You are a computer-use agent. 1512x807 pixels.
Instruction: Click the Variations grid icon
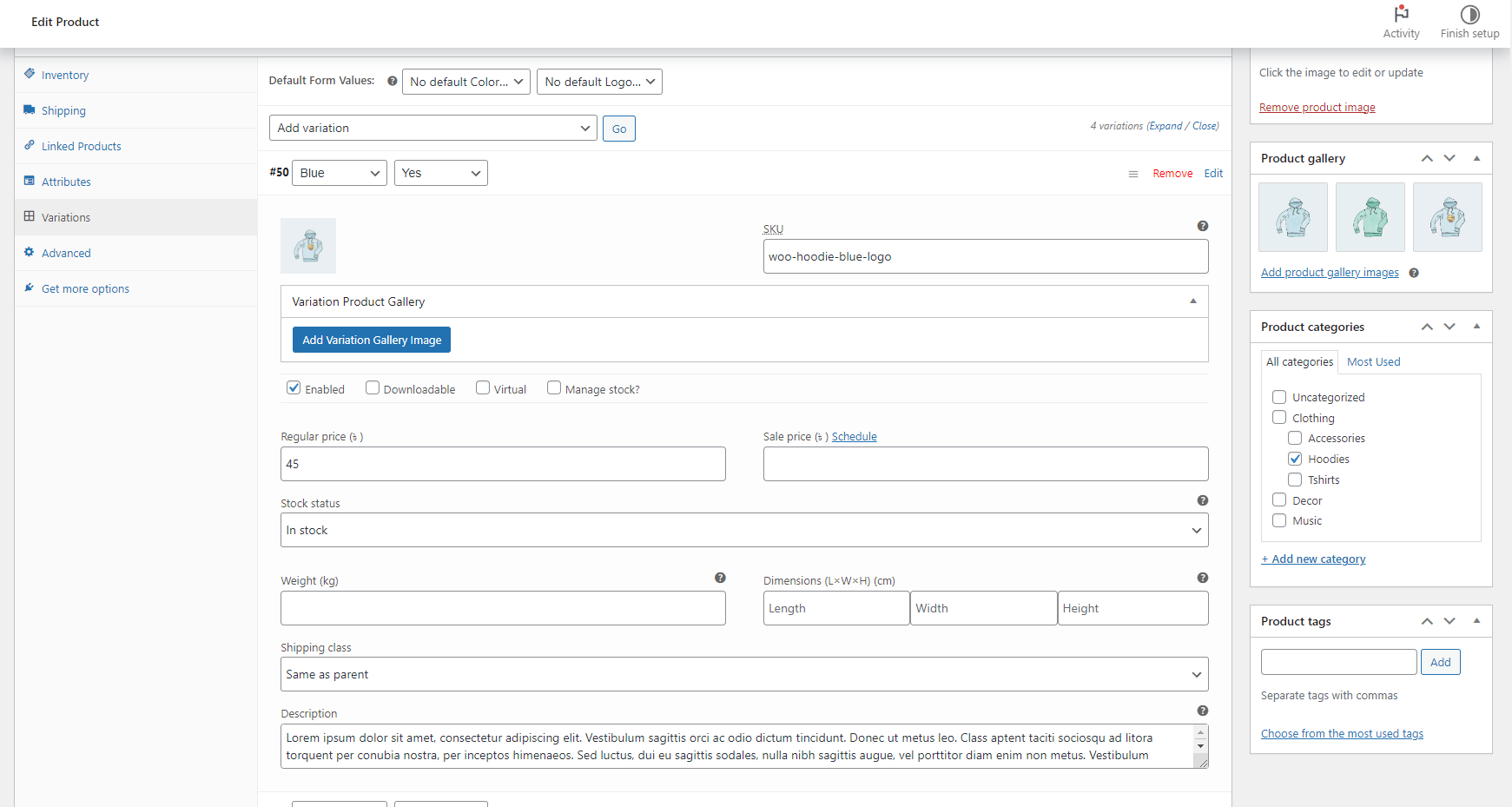pyautogui.click(x=30, y=216)
